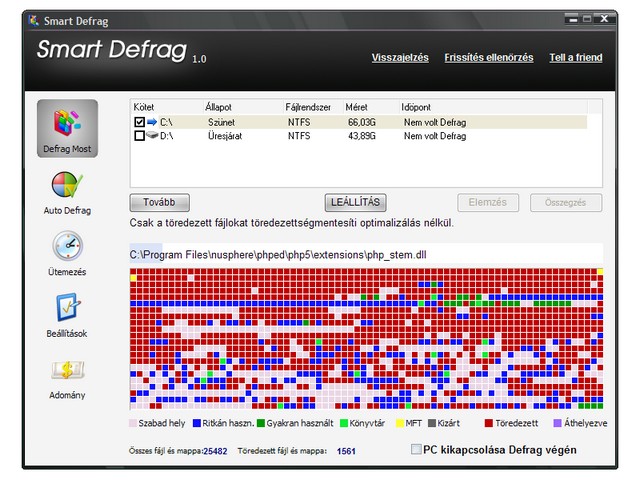Viewport: 640px width, 480px height.
Task: Click the Időpont column header
Action: [x=493, y=107]
